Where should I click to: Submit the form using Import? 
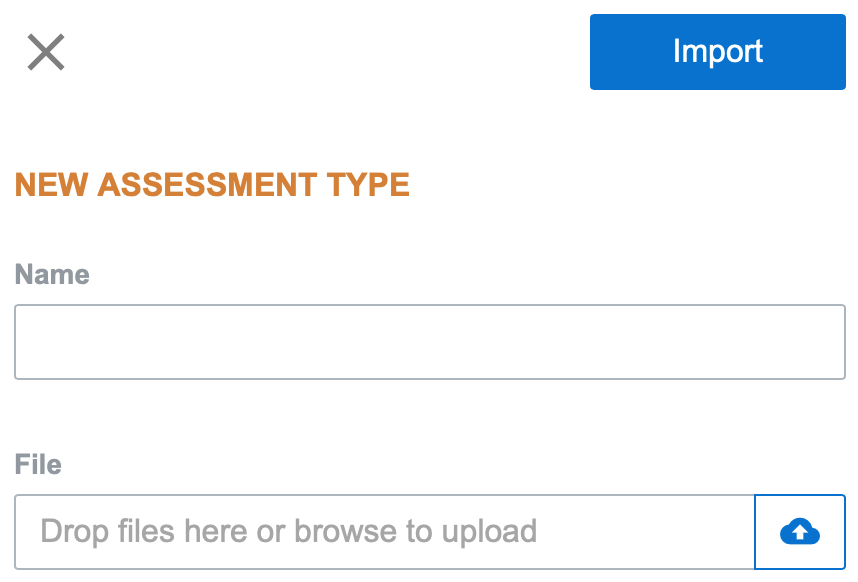pos(717,52)
